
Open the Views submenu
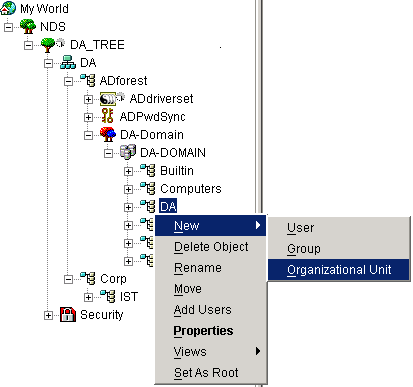click(x=211, y=352)
